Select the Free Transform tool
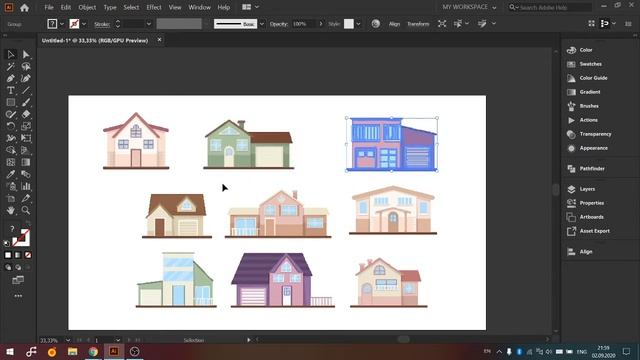 (x=26, y=138)
